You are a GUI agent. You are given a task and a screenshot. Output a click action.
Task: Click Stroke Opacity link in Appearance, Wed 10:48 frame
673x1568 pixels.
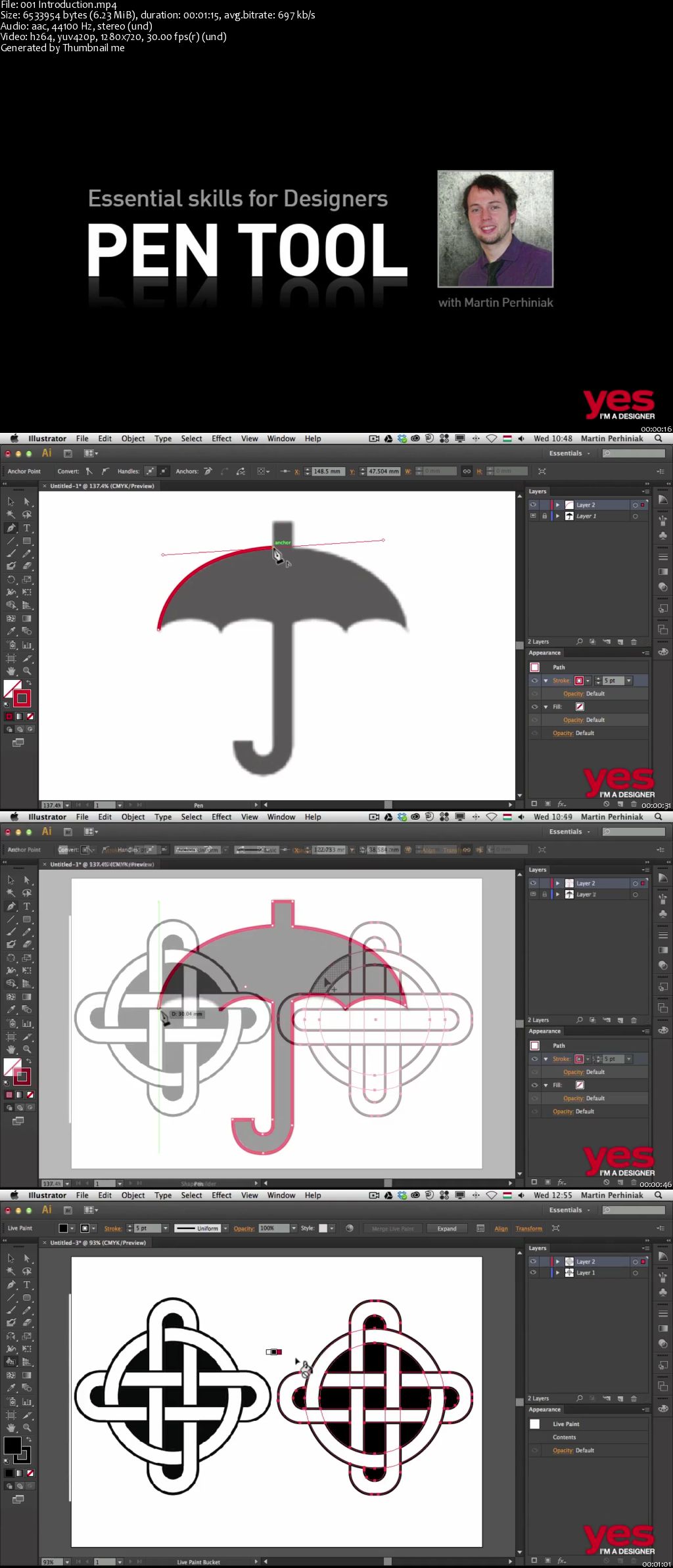coord(573,694)
